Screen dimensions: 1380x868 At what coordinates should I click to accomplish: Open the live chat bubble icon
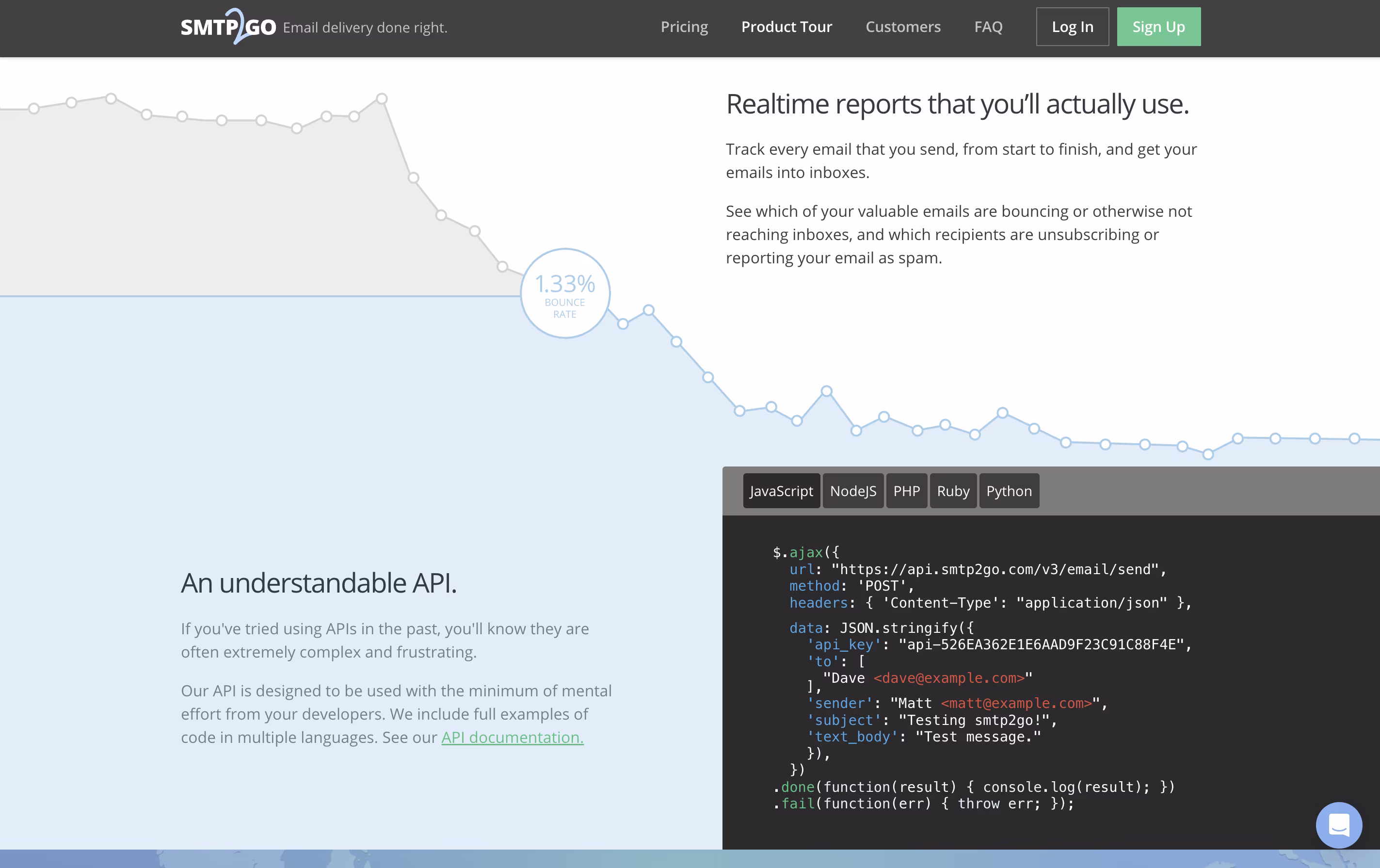pyautogui.click(x=1339, y=825)
